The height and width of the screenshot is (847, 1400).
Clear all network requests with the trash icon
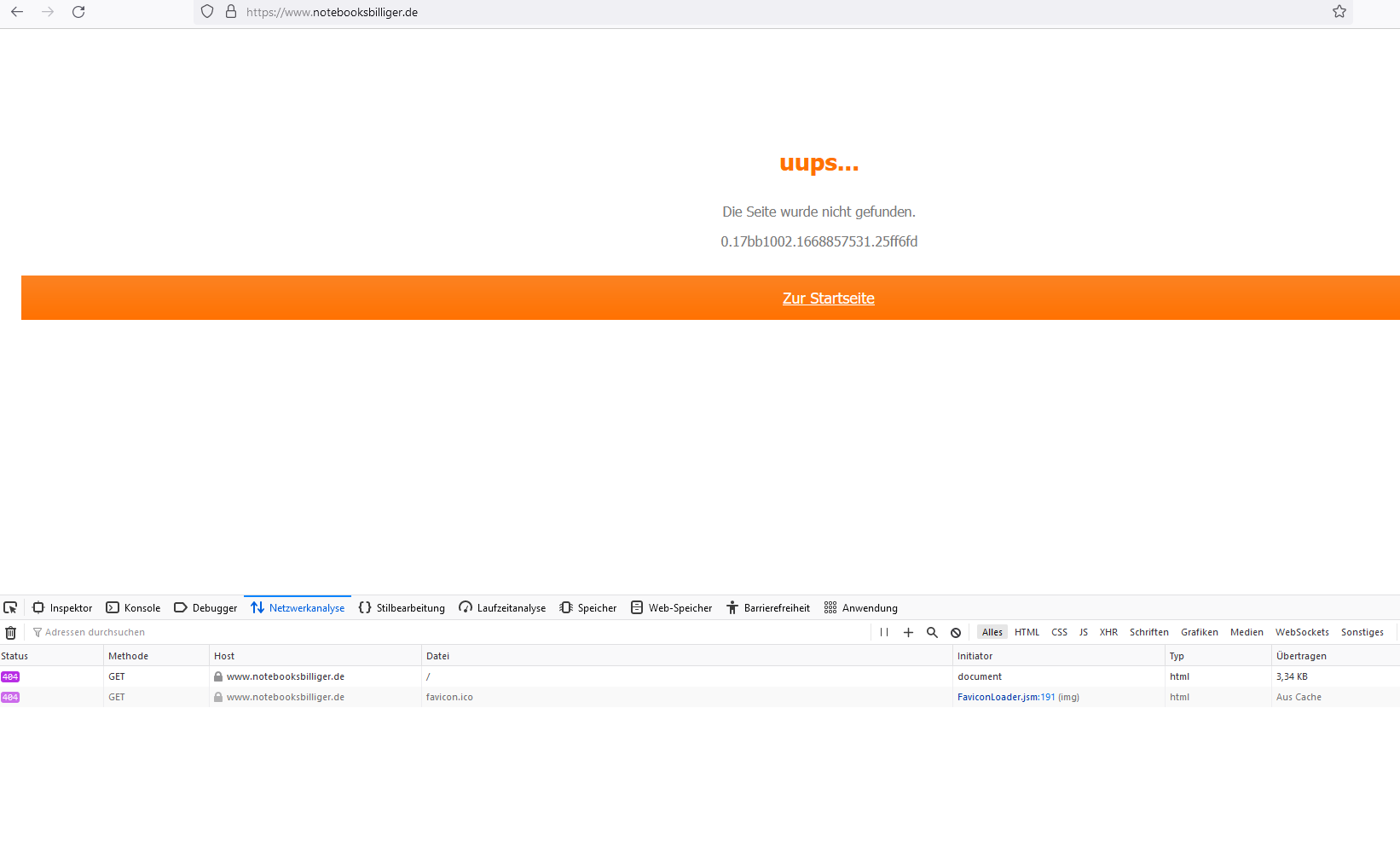tap(11, 632)
